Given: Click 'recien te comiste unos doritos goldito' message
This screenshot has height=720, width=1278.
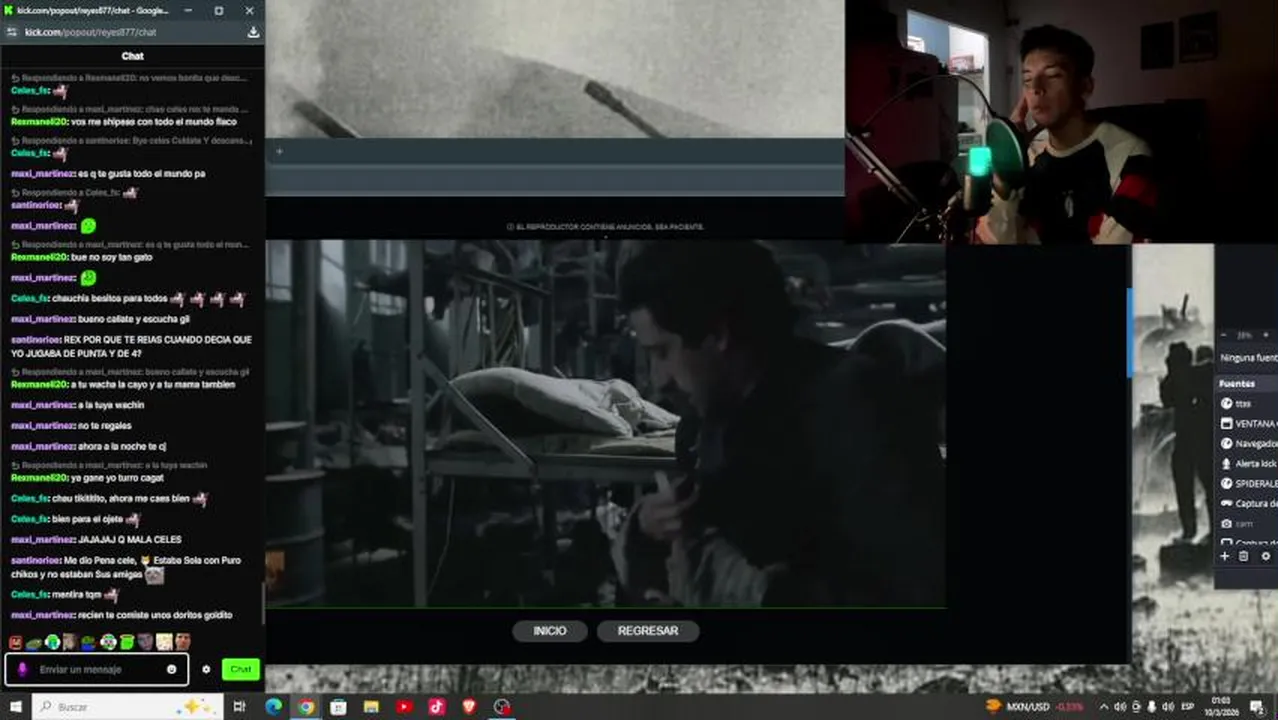Looking at the screenshot, I should point(155,615).
